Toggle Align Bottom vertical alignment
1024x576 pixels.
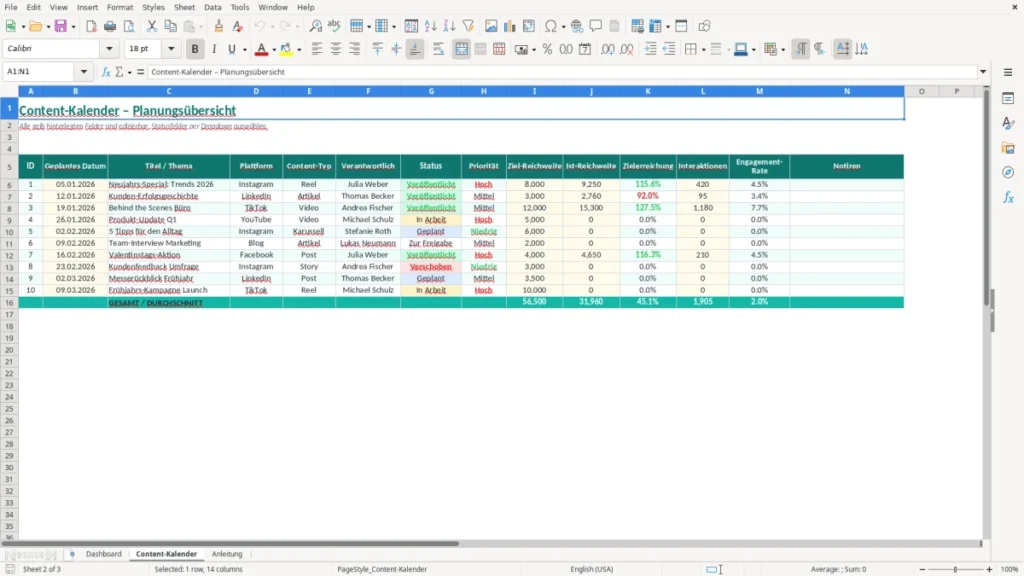point(415,49)
